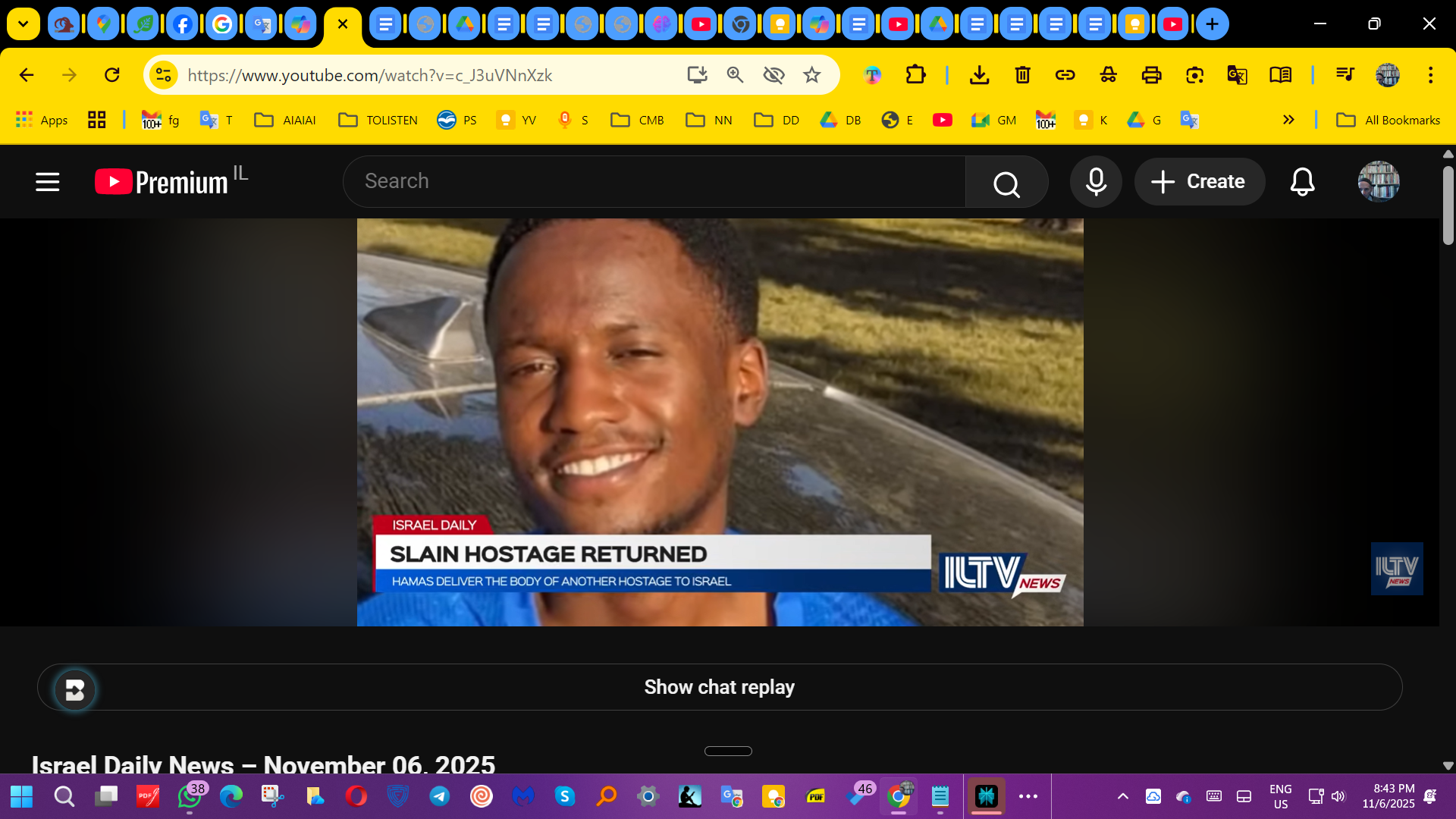Click the search magnifier button
The image size is (1456, 819).
(x=1006, y=182)
